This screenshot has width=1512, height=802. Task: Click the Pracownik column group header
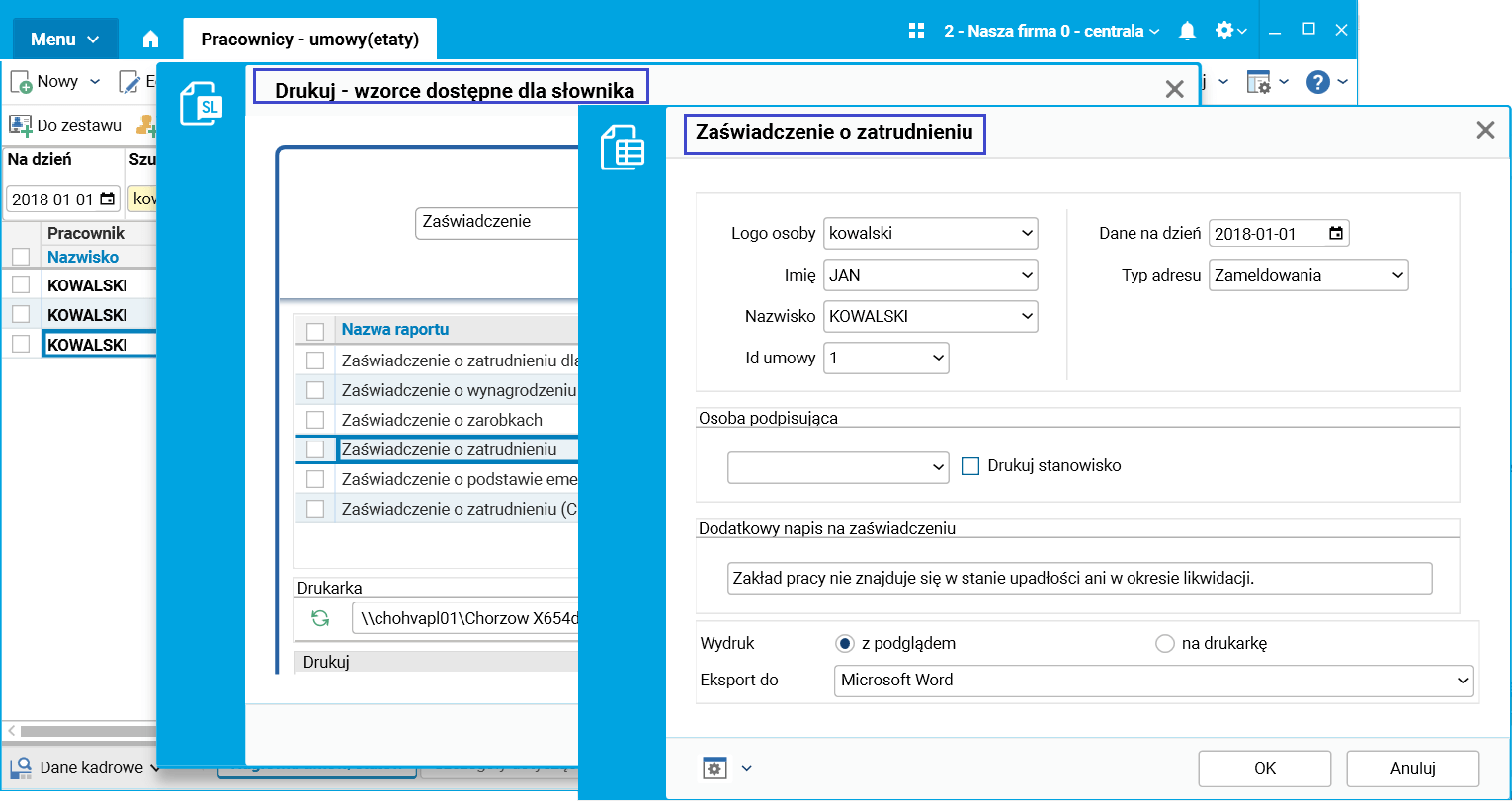point(86,234)
